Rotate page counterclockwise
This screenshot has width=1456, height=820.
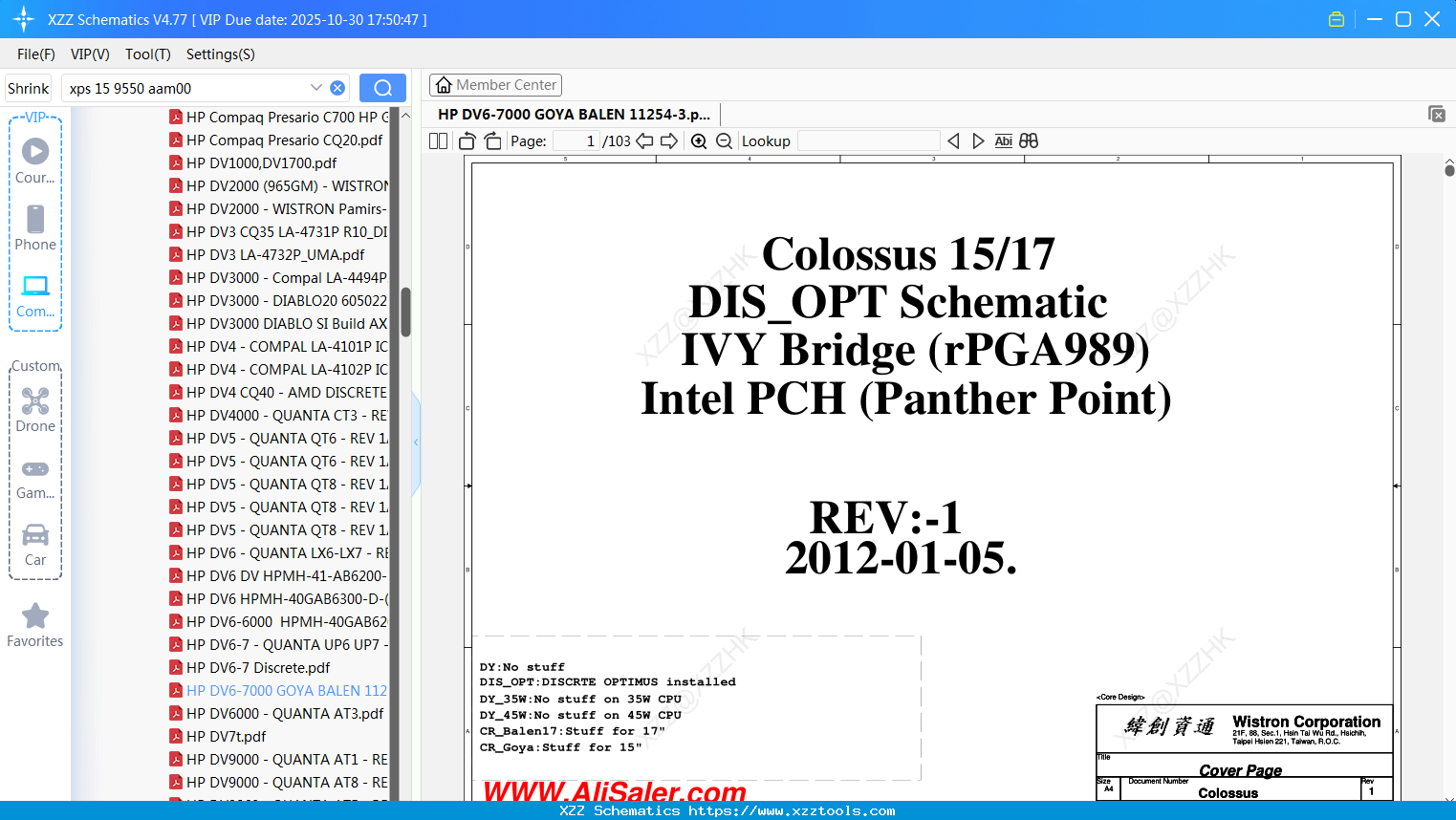click(467, 140)
